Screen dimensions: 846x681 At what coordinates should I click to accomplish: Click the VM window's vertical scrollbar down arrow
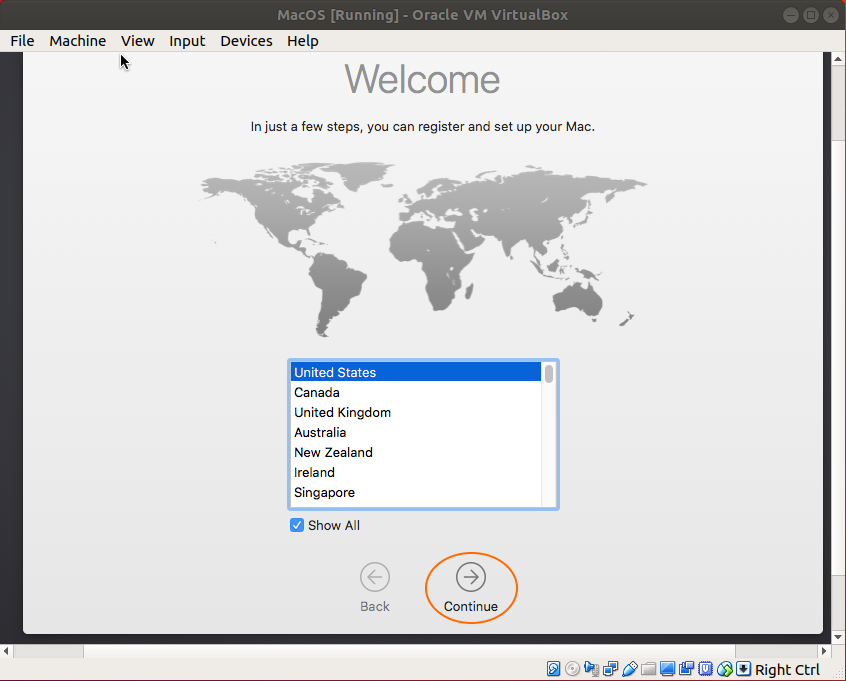pos(838,637)
